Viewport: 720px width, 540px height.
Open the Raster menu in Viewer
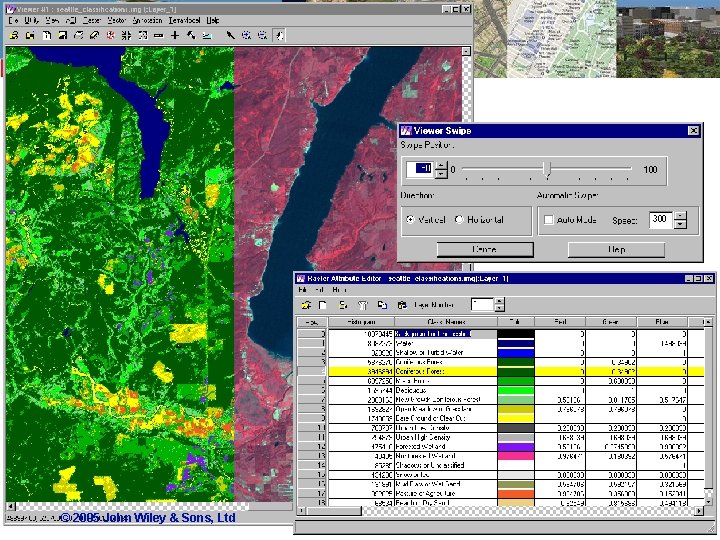(92, 20)
